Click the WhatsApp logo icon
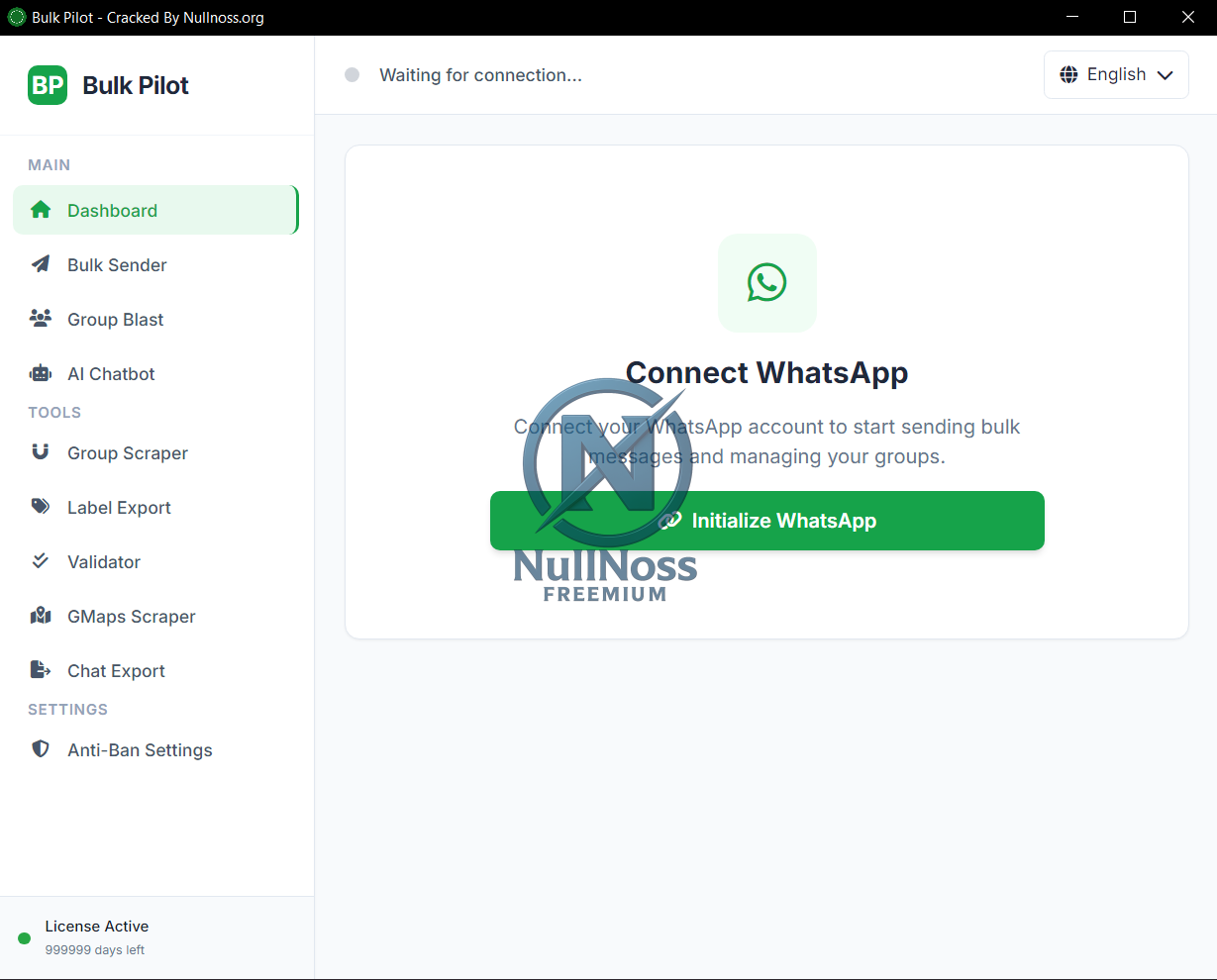This screenshot has width=1217, height=980. click(766, 283)
